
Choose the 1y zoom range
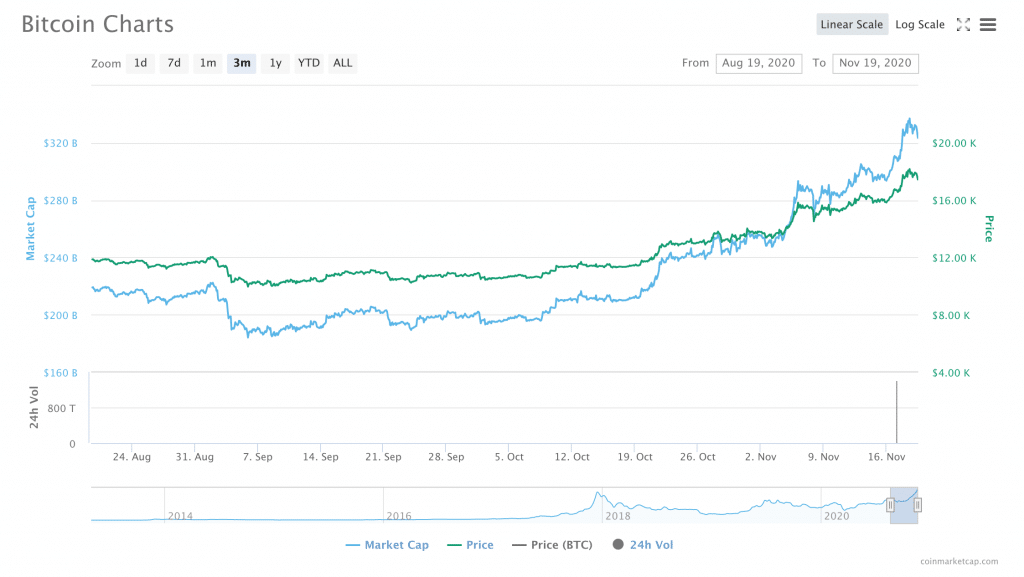click(275, 63)
